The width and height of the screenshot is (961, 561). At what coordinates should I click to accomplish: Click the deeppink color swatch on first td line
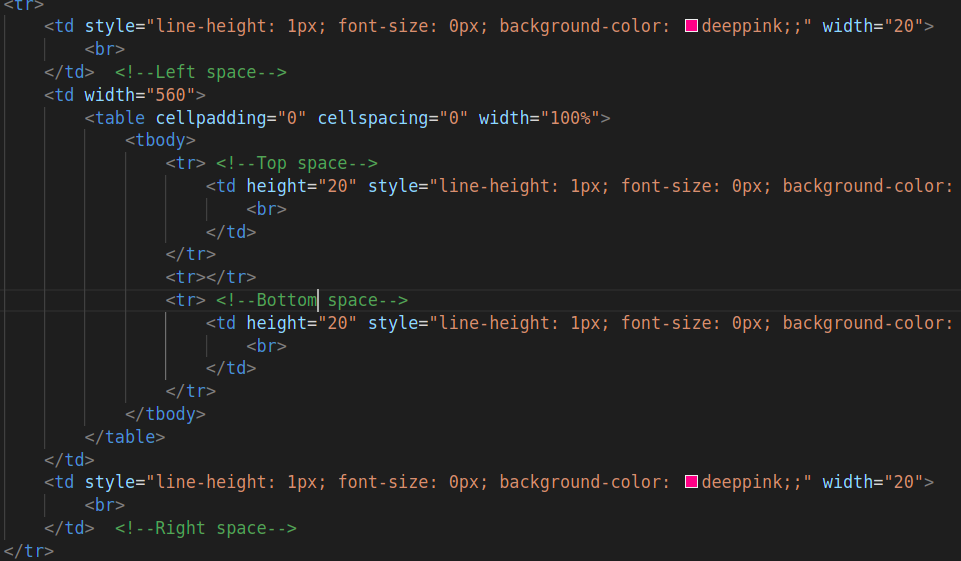691,26
